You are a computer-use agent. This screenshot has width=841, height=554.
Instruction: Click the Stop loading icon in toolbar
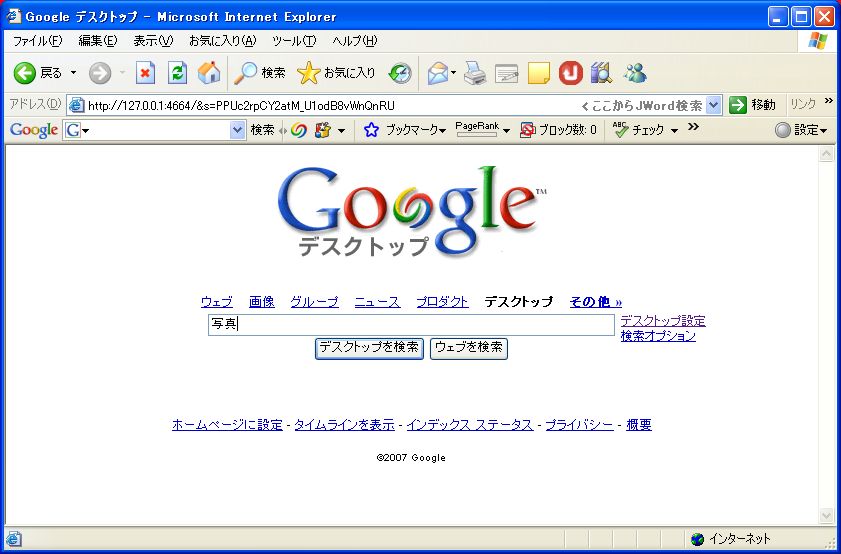[x=146, y=73]
